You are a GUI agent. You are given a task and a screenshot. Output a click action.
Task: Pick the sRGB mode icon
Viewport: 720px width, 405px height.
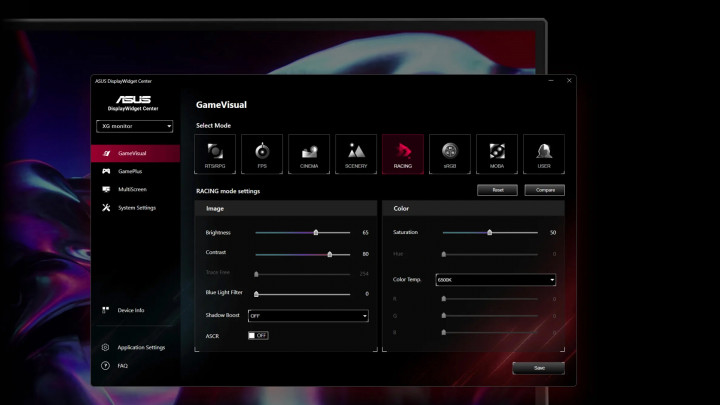click(x=450, y=154)
